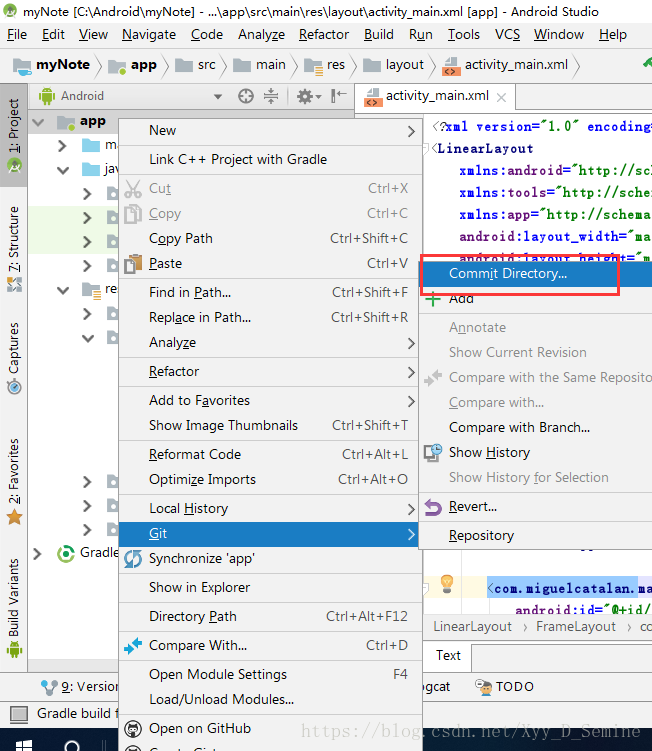
Task: Click the Show History clock icon
Action: click(433, 453)
